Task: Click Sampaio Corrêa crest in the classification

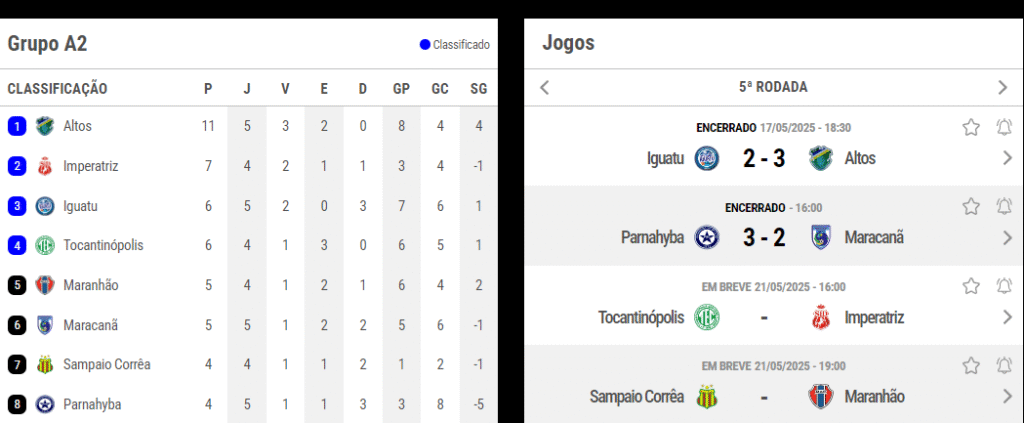Action: point(45,364)
